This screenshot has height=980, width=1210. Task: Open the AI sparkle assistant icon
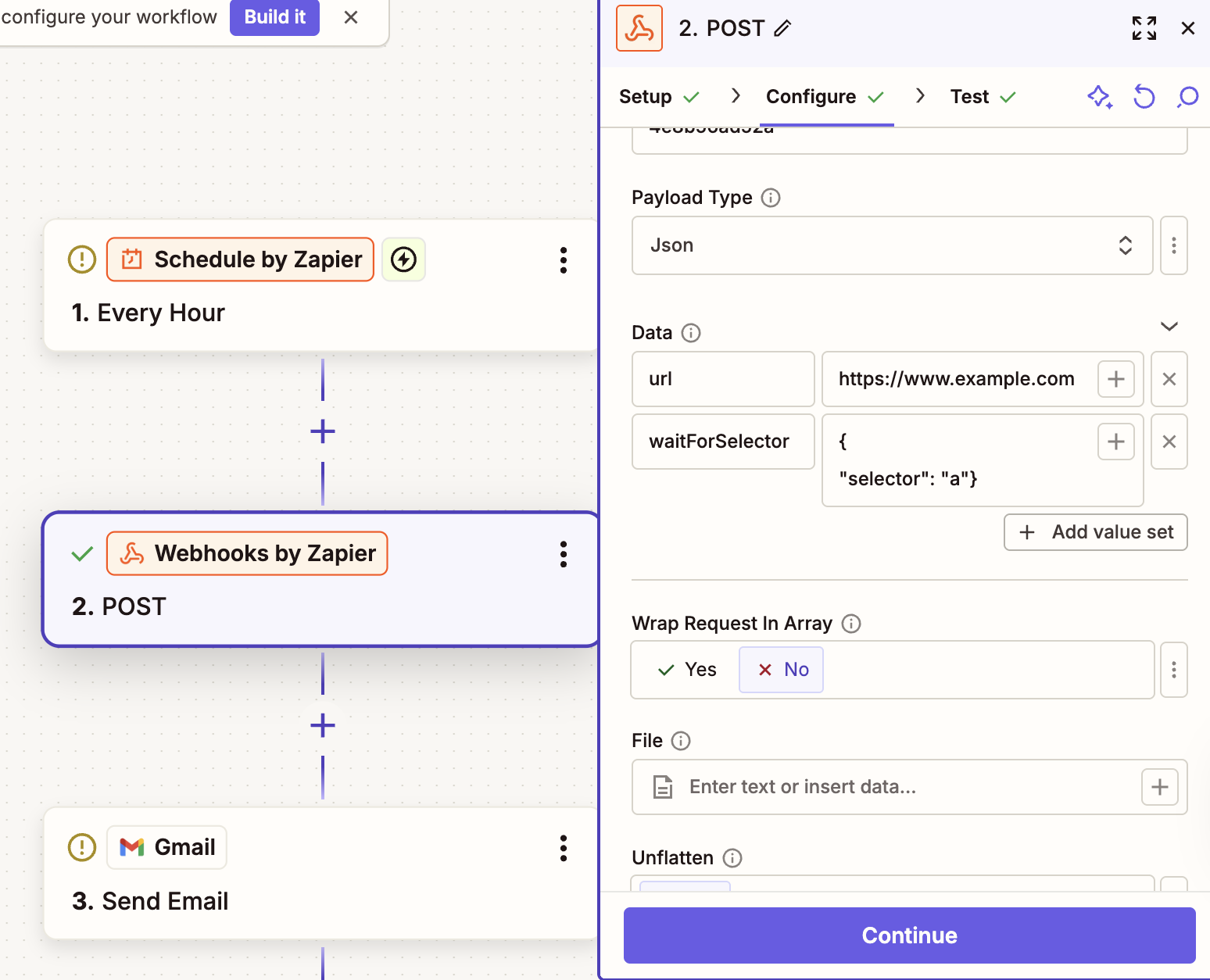[1100, 97]
